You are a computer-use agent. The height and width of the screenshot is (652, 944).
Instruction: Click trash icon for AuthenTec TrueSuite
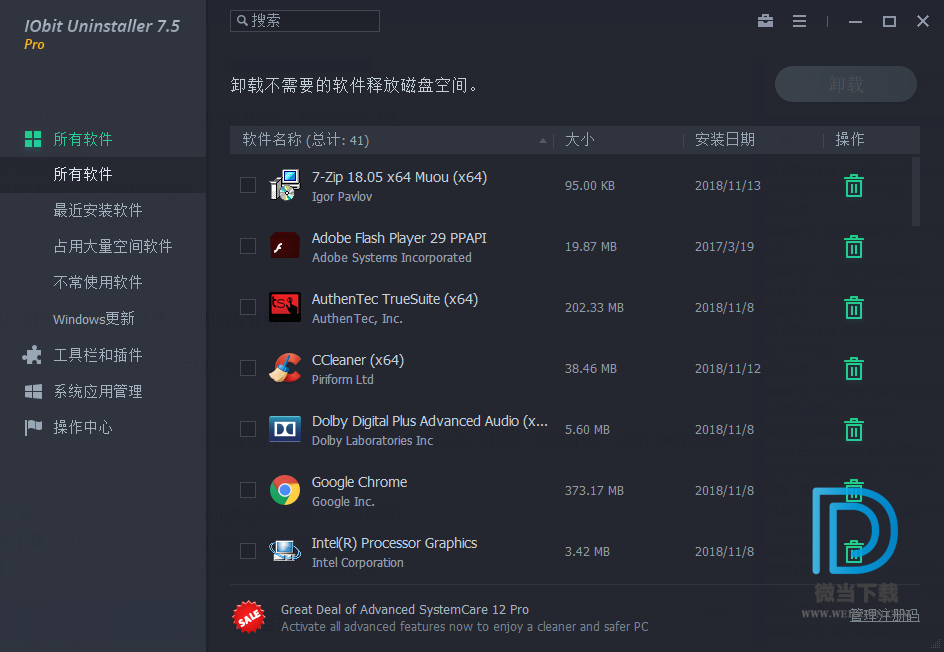click(x=854, y=308)
